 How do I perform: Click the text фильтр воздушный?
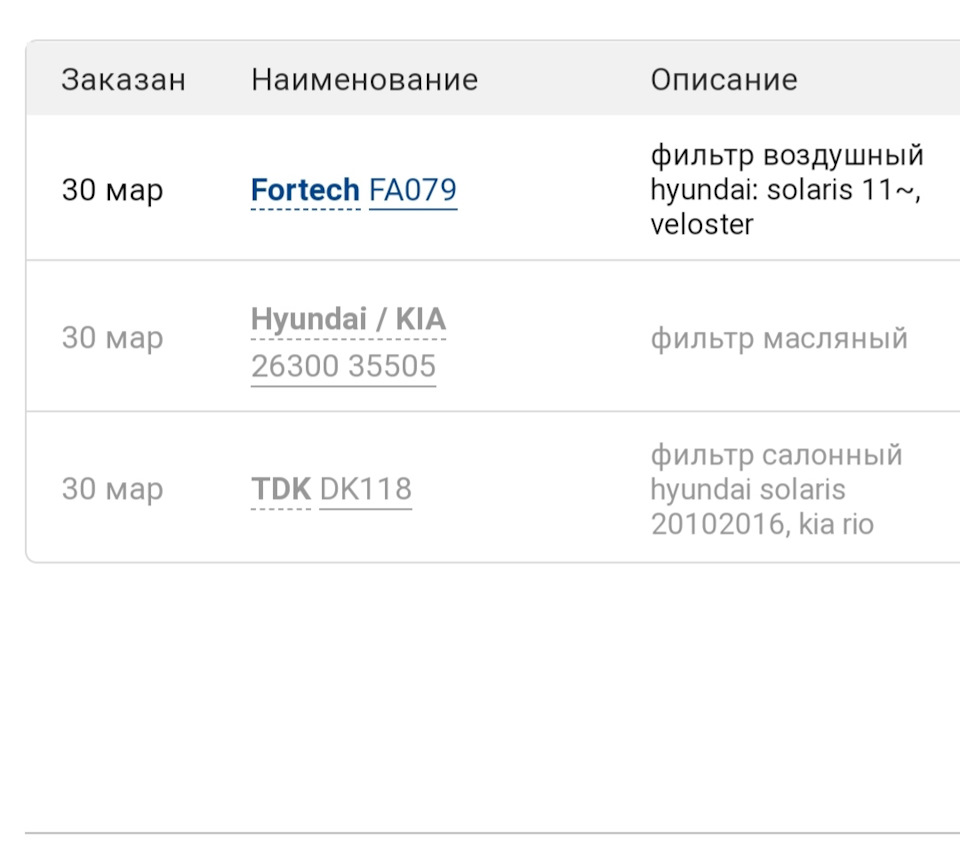[x=787, y=156]
